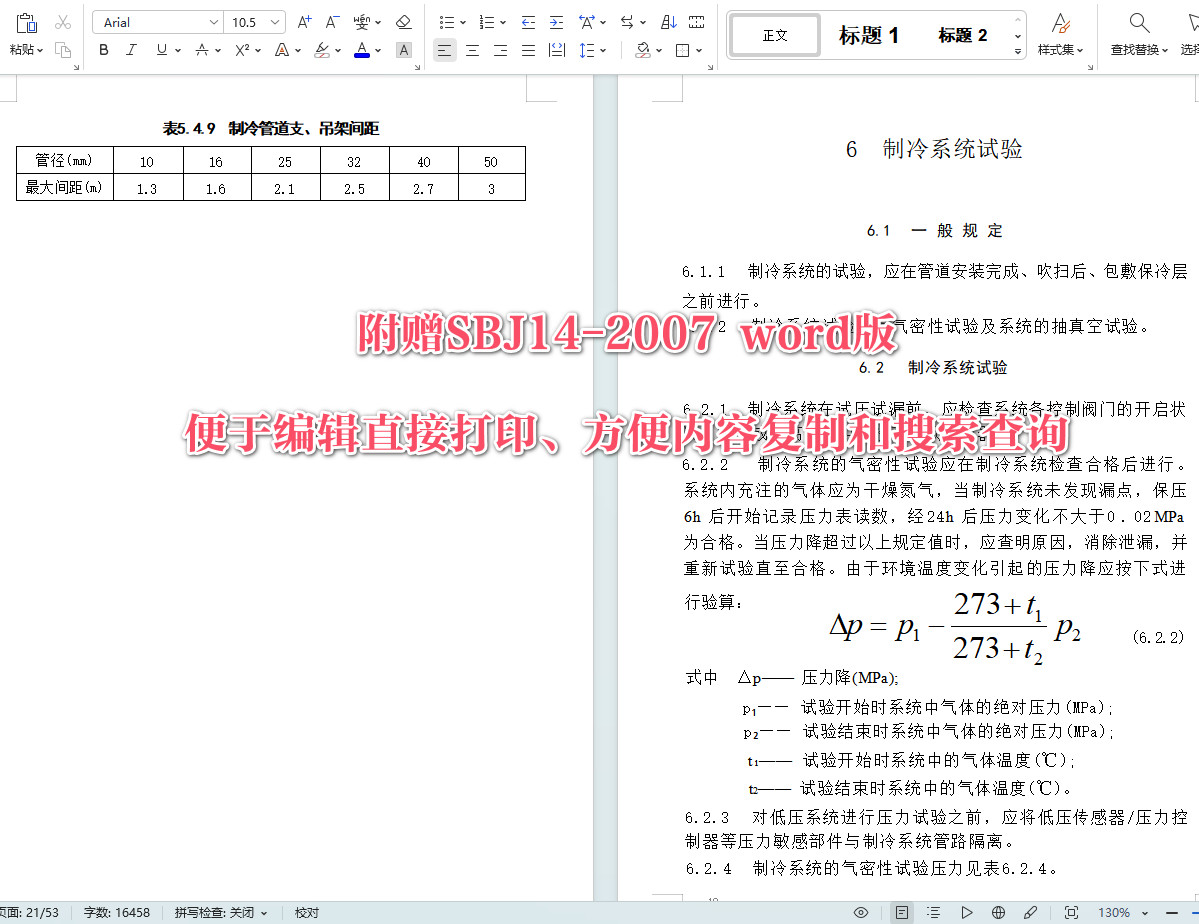1199x924 pixels.
Task: Toggle center paragraph alignment
Action: (472, 50)
